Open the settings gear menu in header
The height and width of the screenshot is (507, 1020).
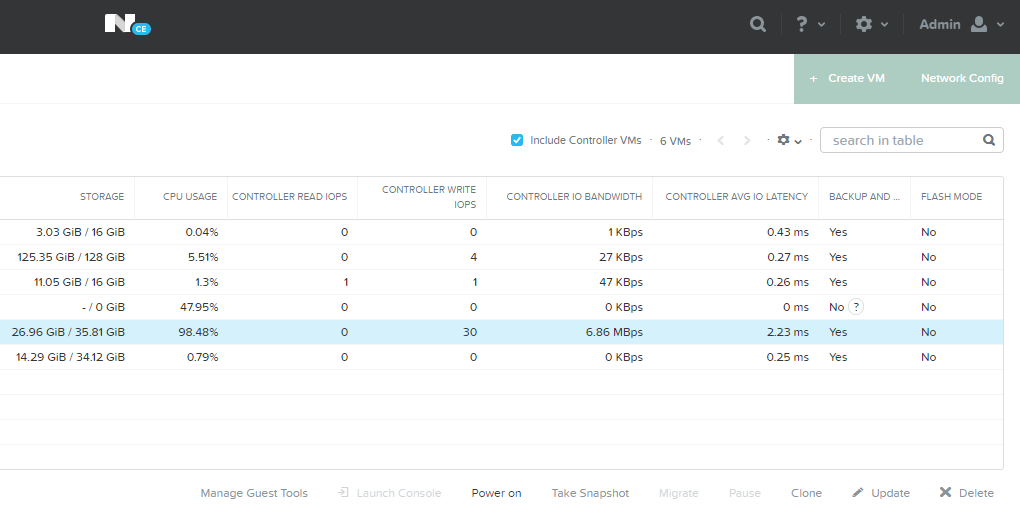(871, 24)
